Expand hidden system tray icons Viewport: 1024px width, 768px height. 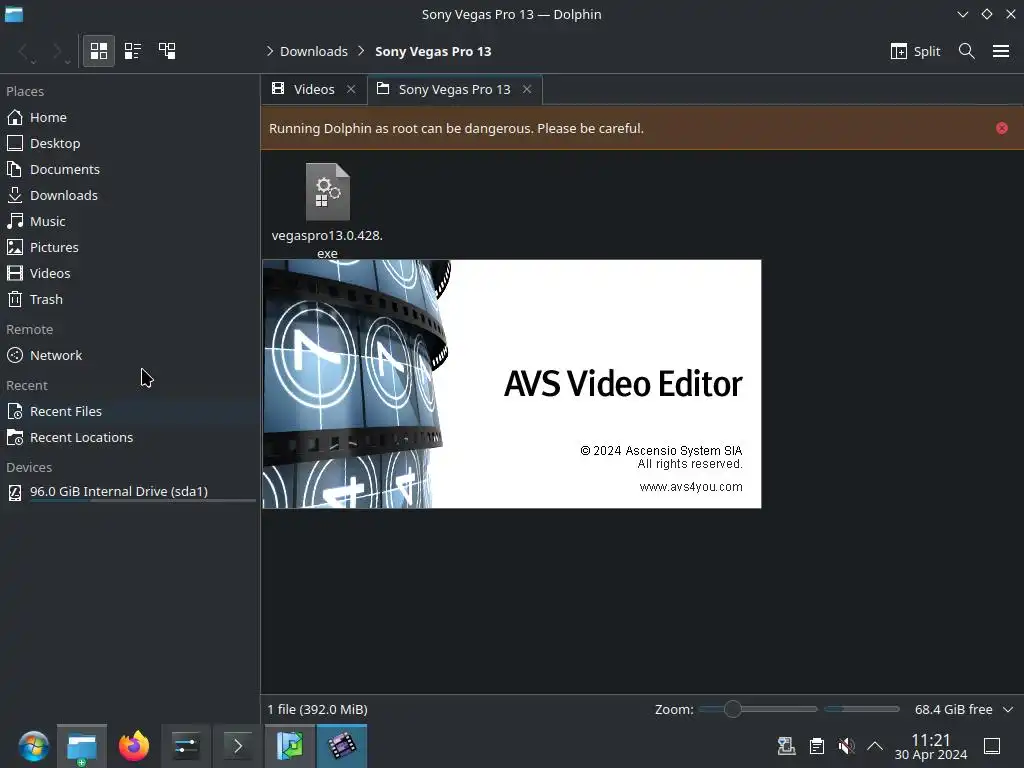coord(875,746)
